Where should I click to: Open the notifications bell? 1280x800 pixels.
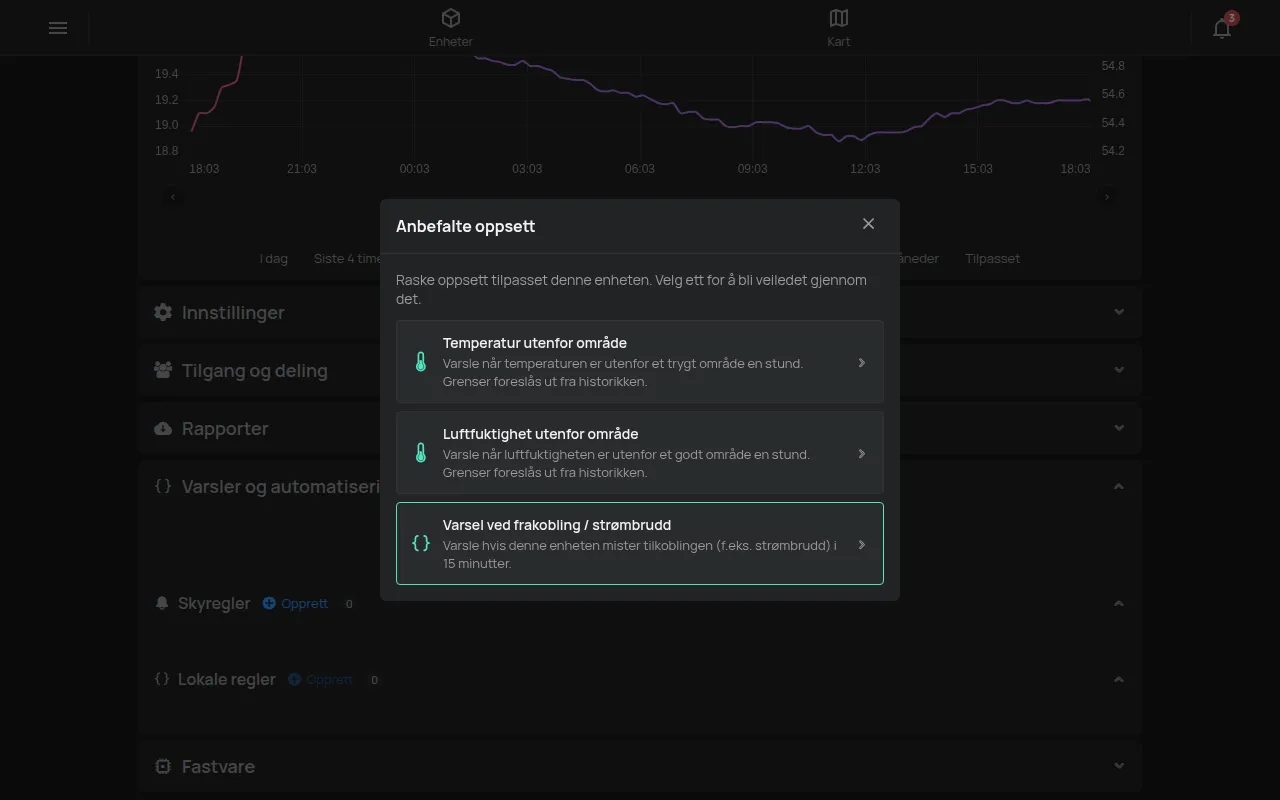(x=1222, y=28)
